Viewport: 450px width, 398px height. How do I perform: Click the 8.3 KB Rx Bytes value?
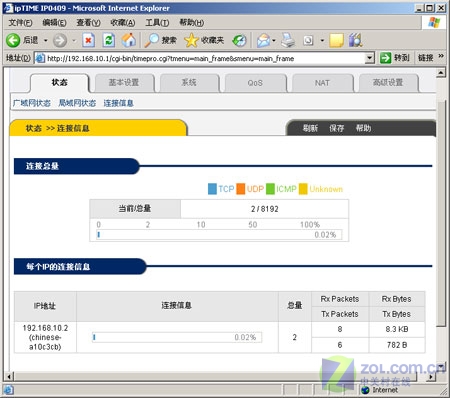[x=397, y=329]
